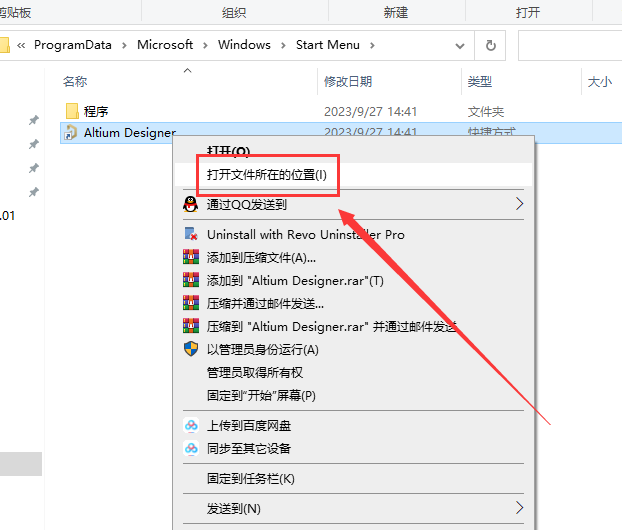Sort by 修改日期 column header

pyautogui.click(x=348, y=81)
